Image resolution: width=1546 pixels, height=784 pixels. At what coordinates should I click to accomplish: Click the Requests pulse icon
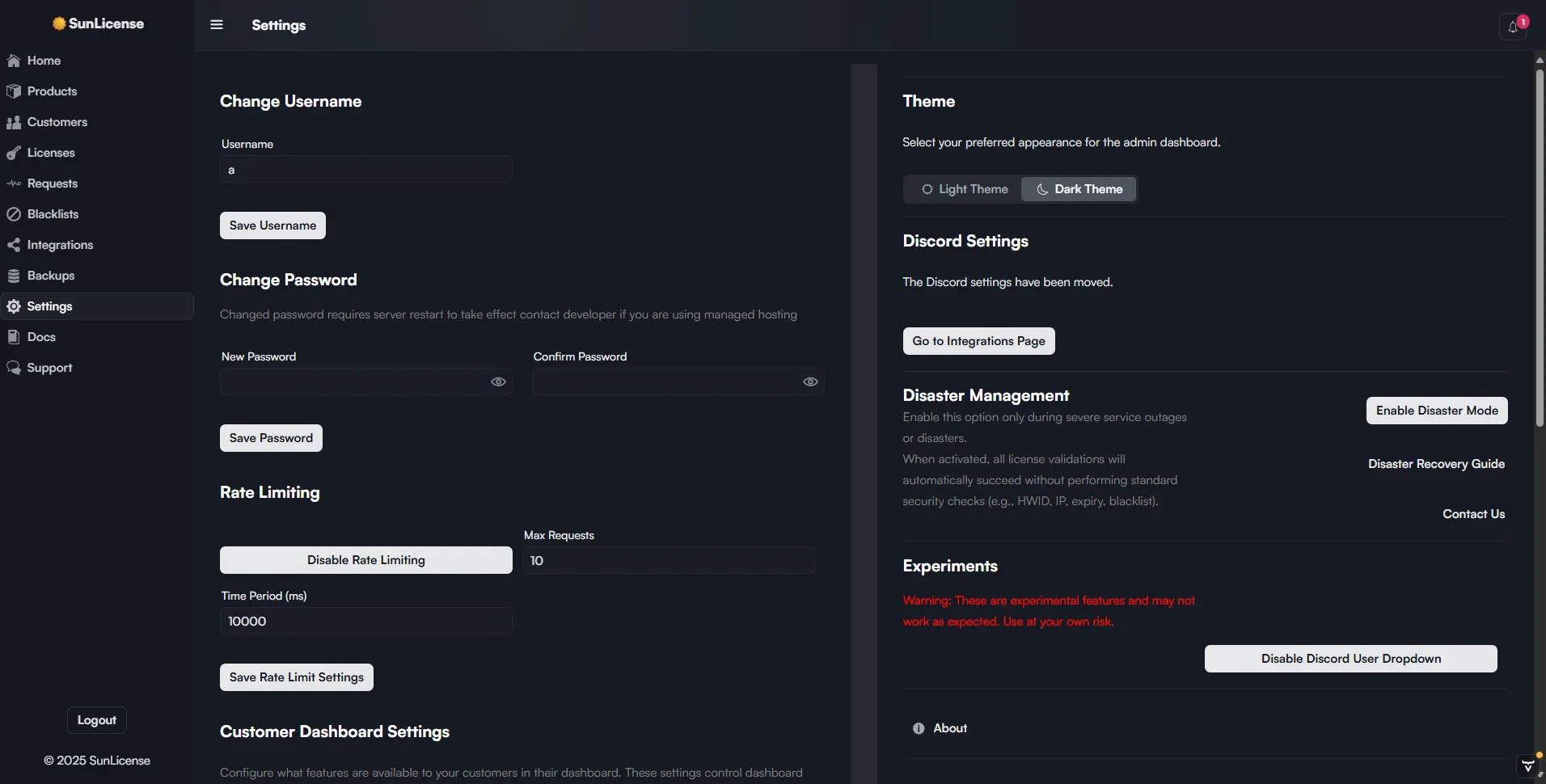(x=14, y=183)
